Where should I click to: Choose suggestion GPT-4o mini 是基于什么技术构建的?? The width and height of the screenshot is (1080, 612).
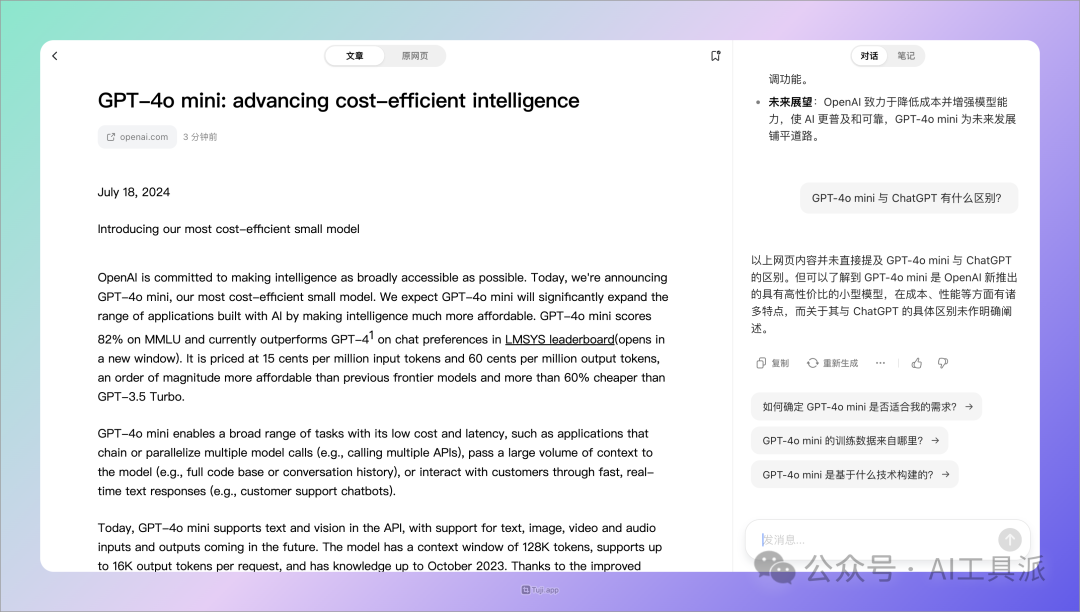[x=855, y=474]
